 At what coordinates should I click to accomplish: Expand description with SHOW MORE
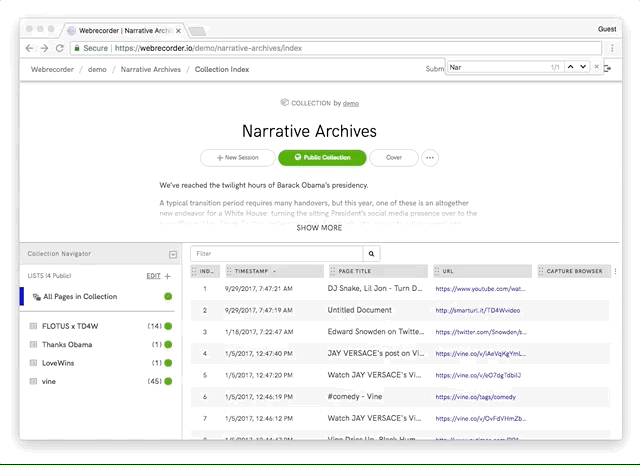pyautogui.click(x=319, y=228)
